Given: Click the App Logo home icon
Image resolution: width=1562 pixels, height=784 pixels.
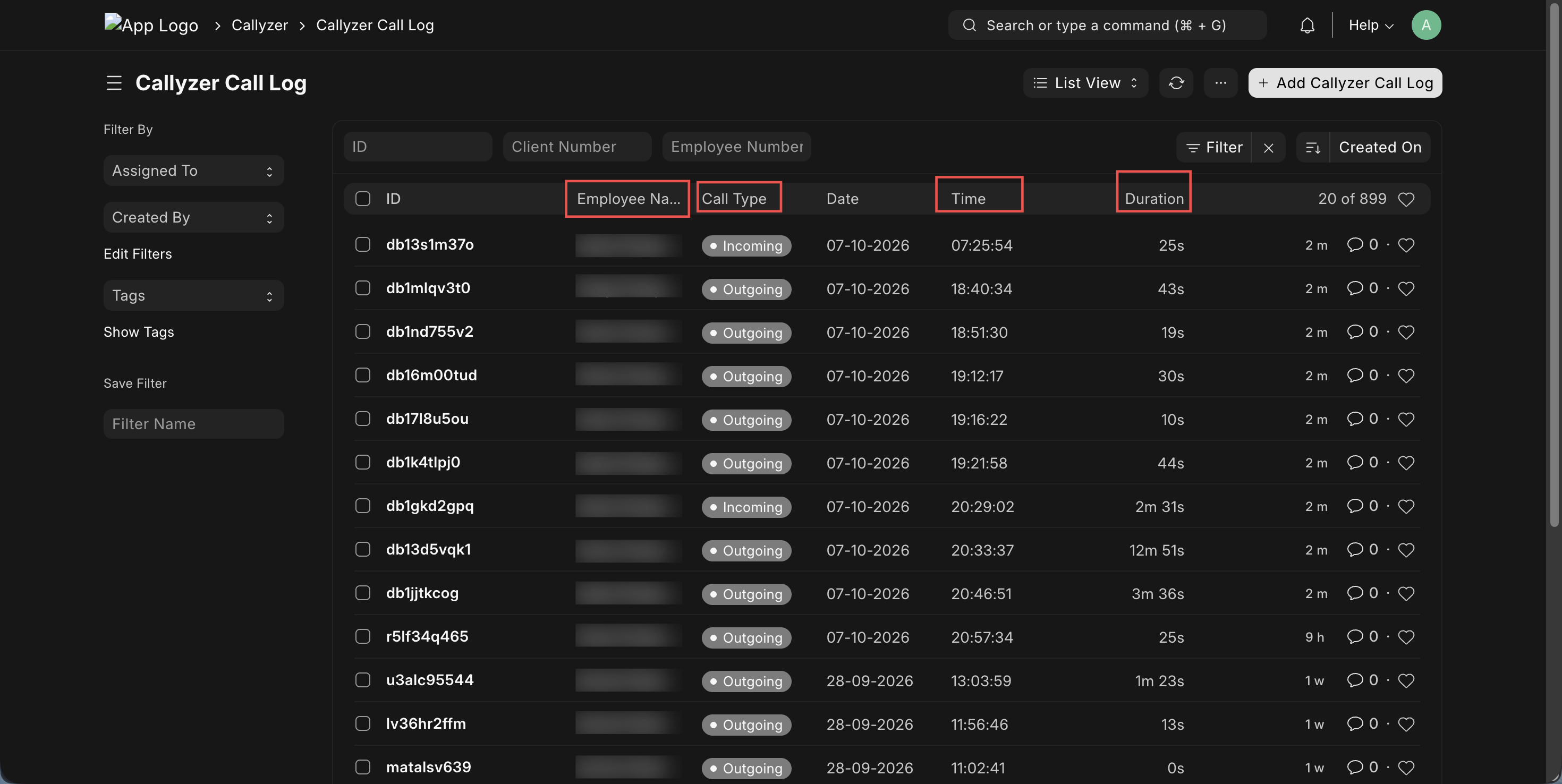Looking at the screenshot, I should [x=151, y=25].
